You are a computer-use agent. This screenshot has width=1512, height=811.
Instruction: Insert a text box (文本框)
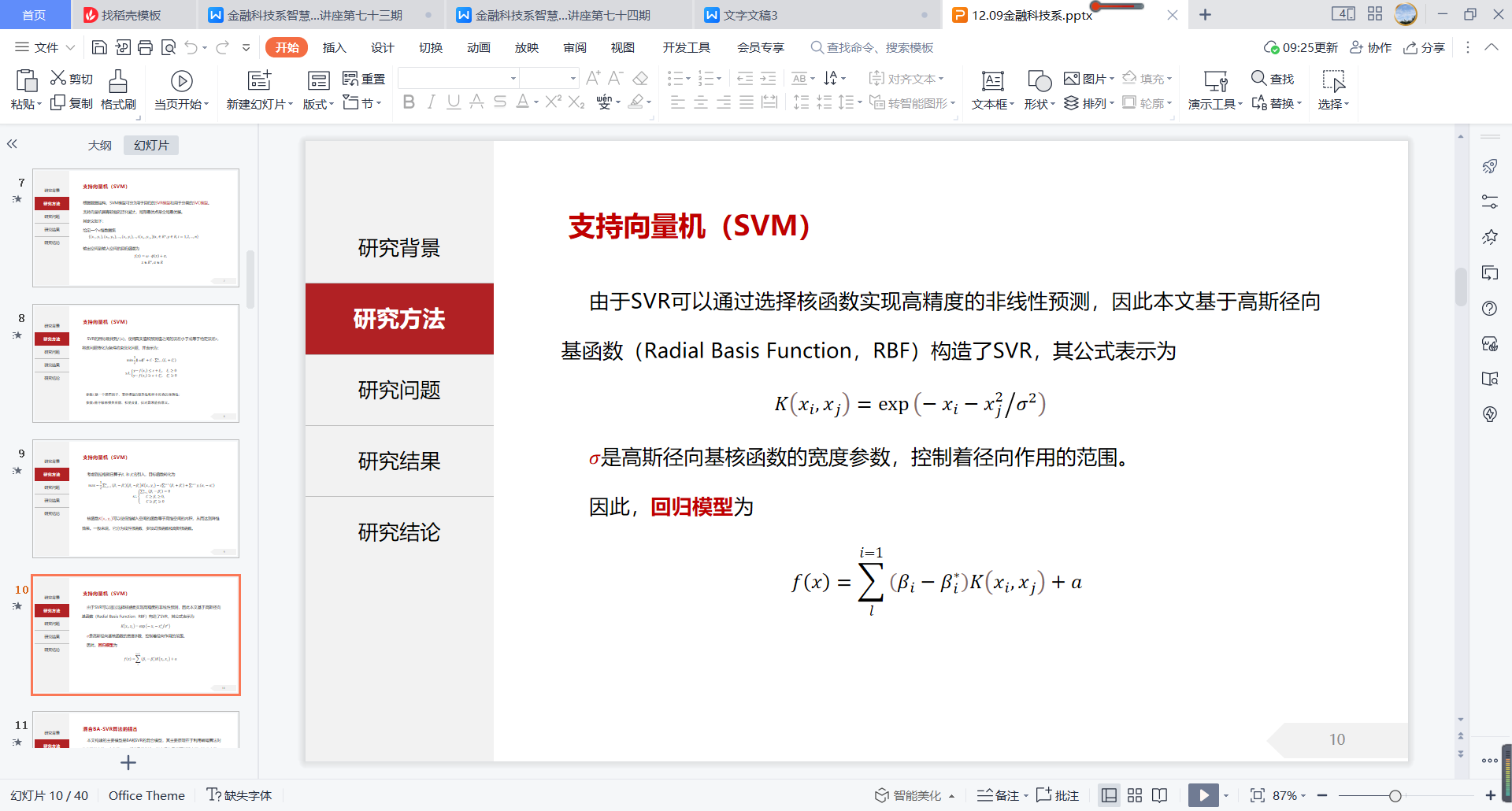(x=992, y=90)
